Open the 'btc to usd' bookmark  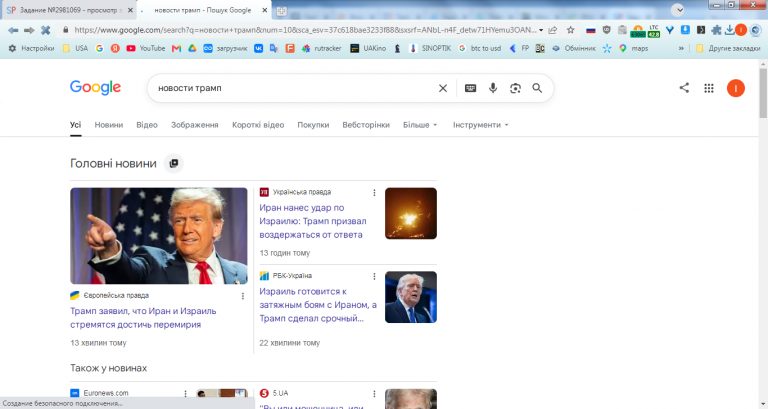coord(480,48)
